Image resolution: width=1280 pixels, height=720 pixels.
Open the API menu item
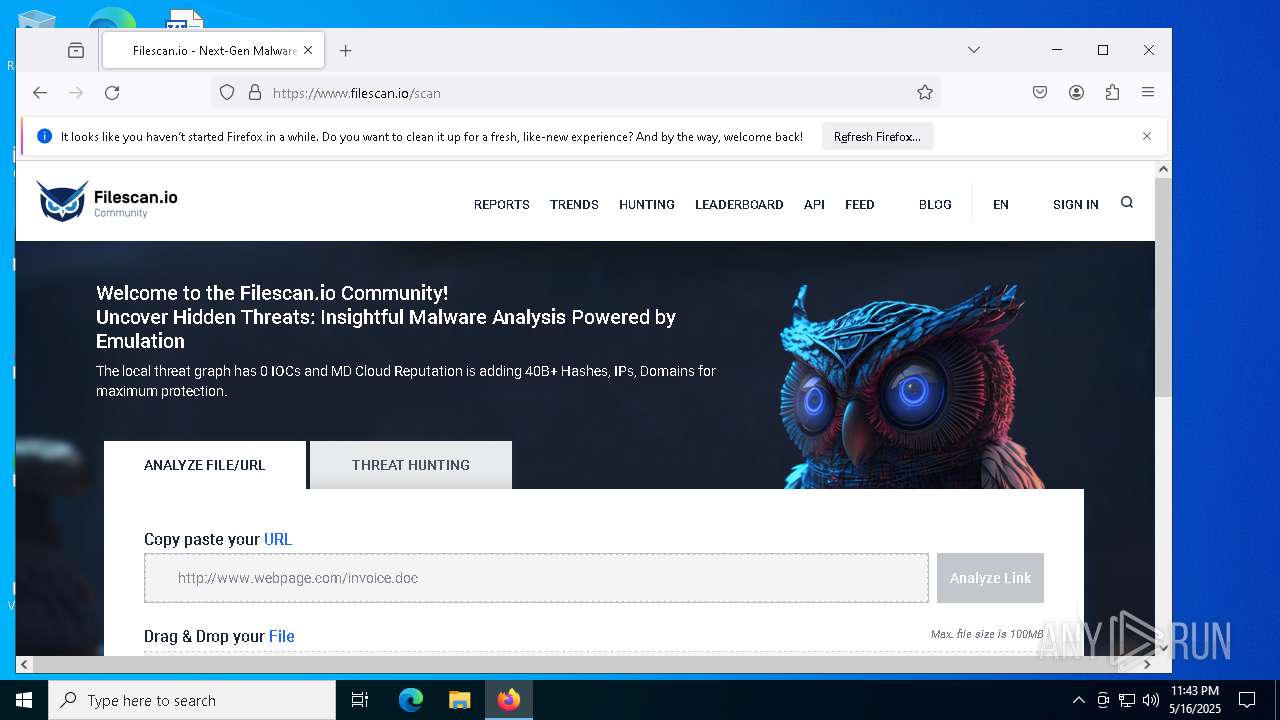coord(814,204)
